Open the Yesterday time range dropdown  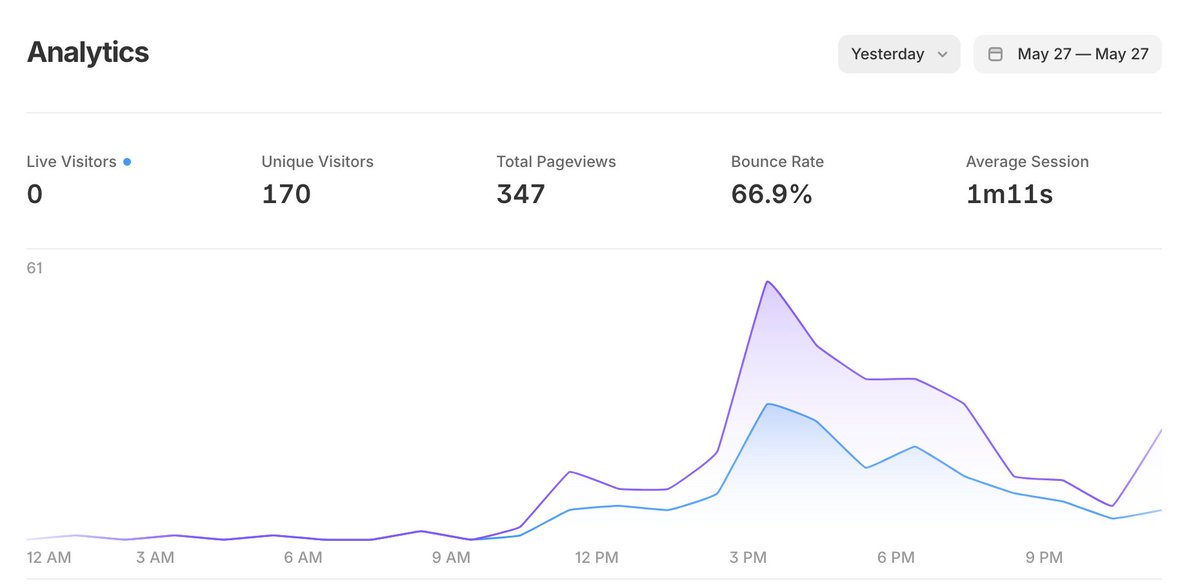pos(897,53)
